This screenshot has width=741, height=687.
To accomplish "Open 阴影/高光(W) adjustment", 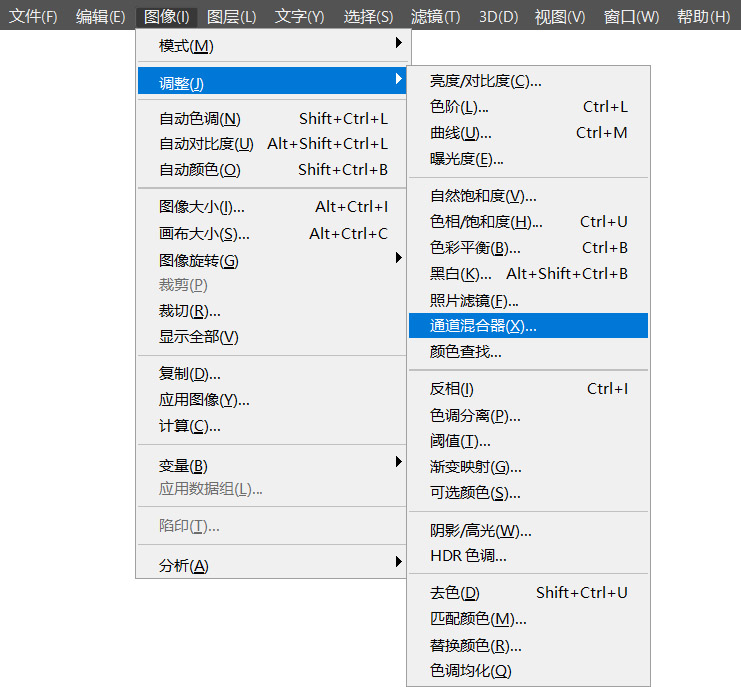I will [528, 531].
